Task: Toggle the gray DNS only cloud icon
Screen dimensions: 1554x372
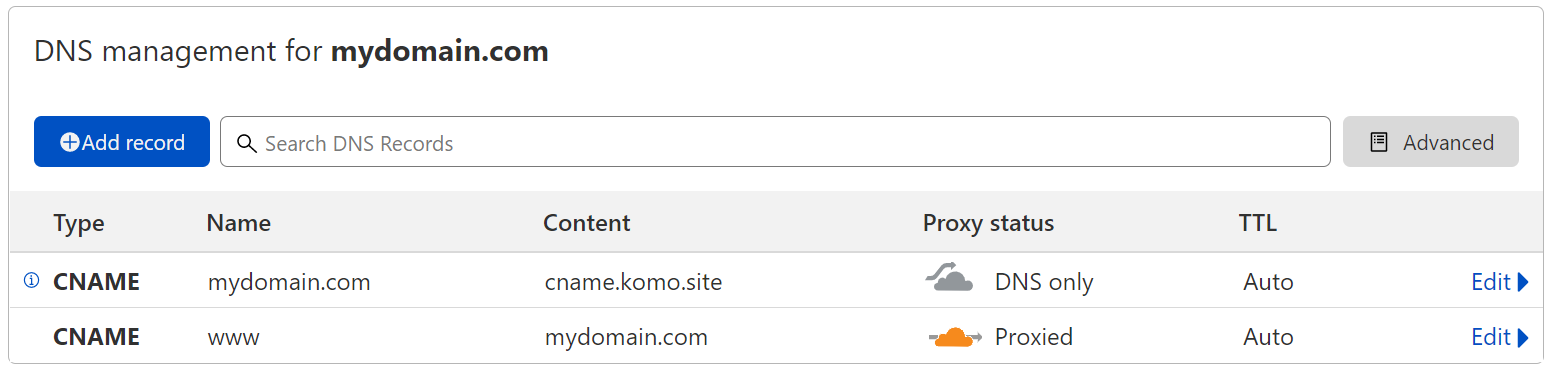Action: tap(950, 280)
